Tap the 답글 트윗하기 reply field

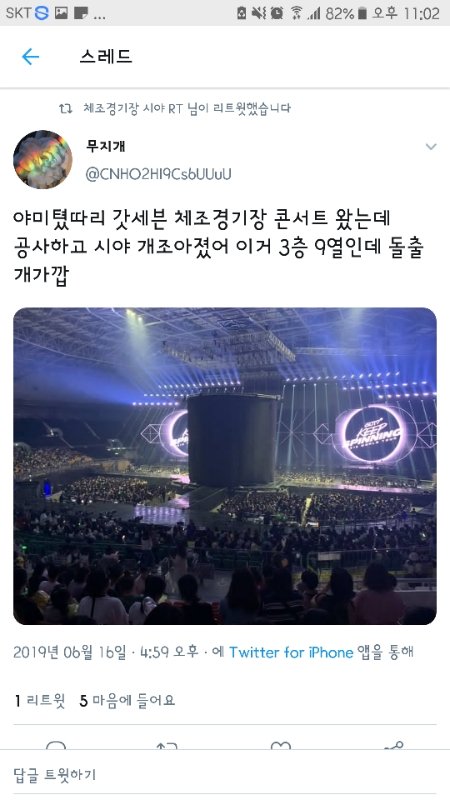pos(225,774)
